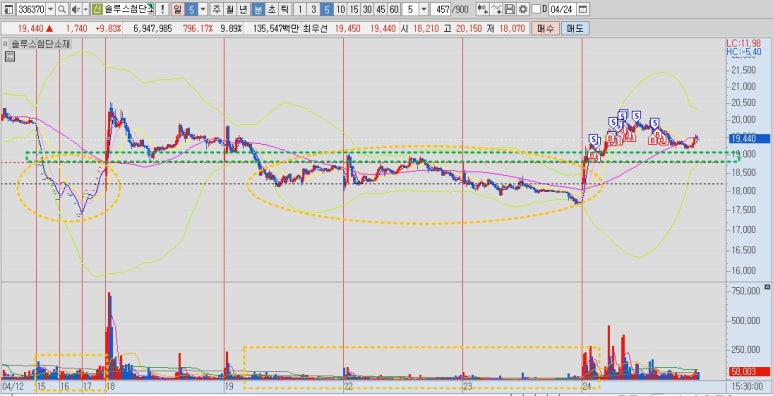The image size is (773, 396).
Task: Click the 04/24 date input field
Action: [562, 9]
